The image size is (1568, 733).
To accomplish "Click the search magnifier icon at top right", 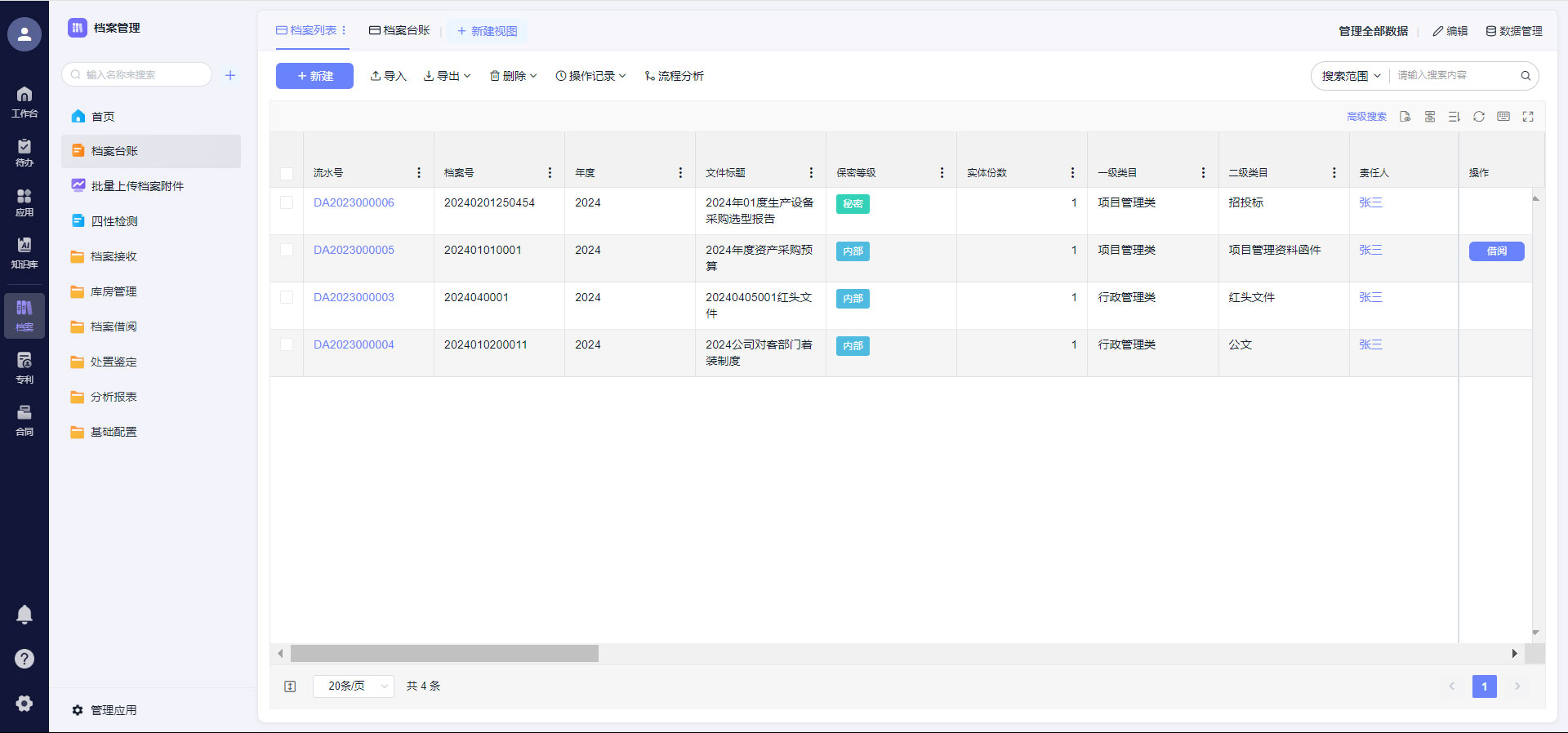I will point(1525,76).
